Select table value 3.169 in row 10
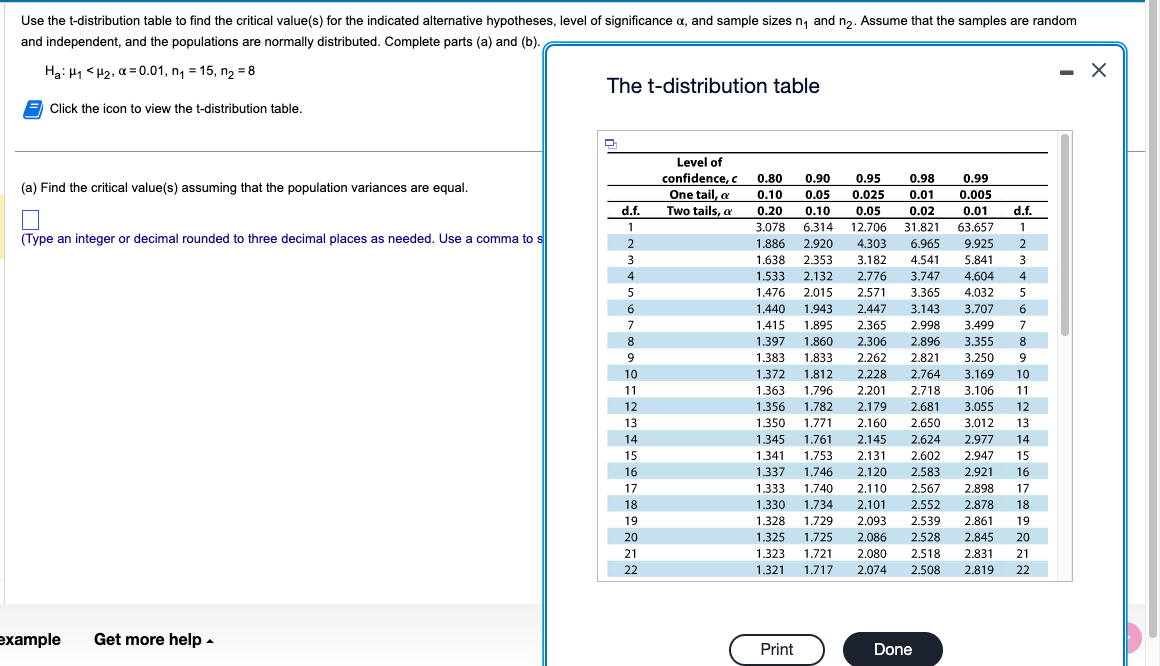 click(x=979, y=374)
